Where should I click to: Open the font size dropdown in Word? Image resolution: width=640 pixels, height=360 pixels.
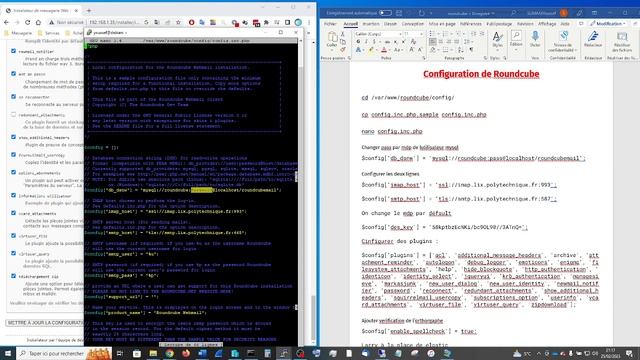click(421, 34)
